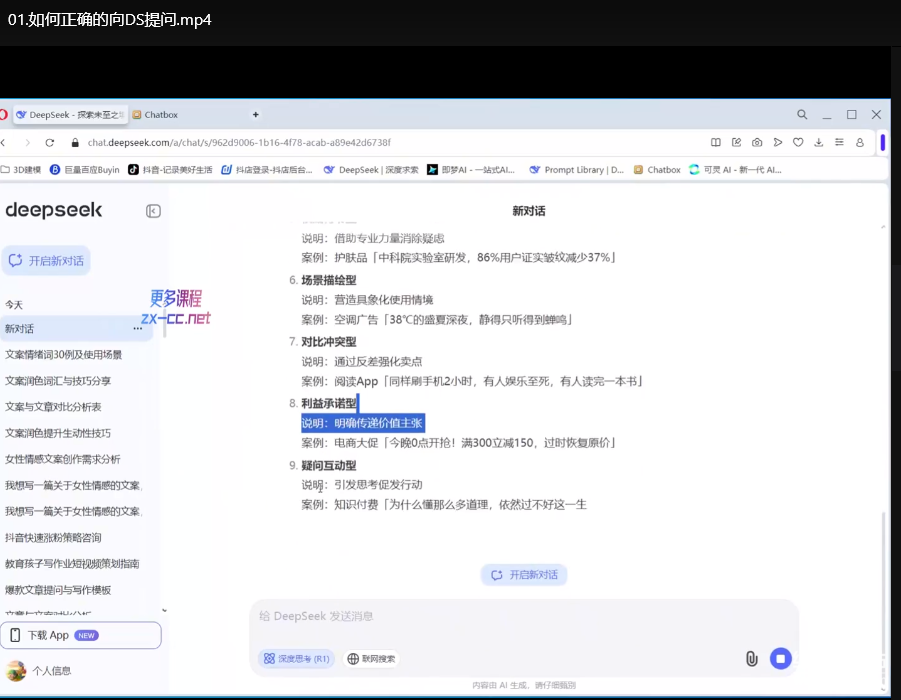Click the 今天 label in sidebar
The height and width of the screenshot is (700, 901).
(14, 305)
